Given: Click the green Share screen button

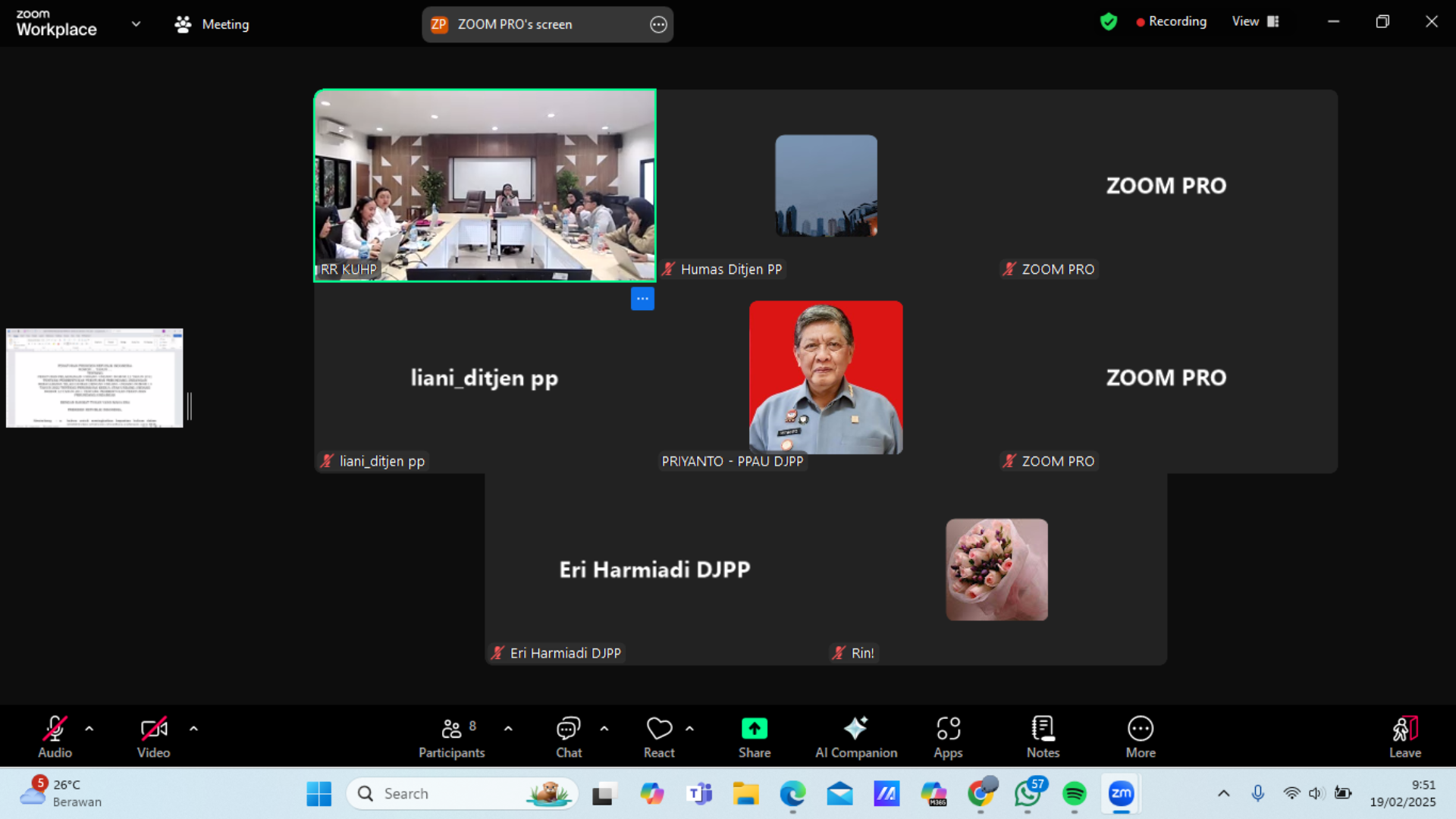Looking at the screenshot, I should pos(755,736).
